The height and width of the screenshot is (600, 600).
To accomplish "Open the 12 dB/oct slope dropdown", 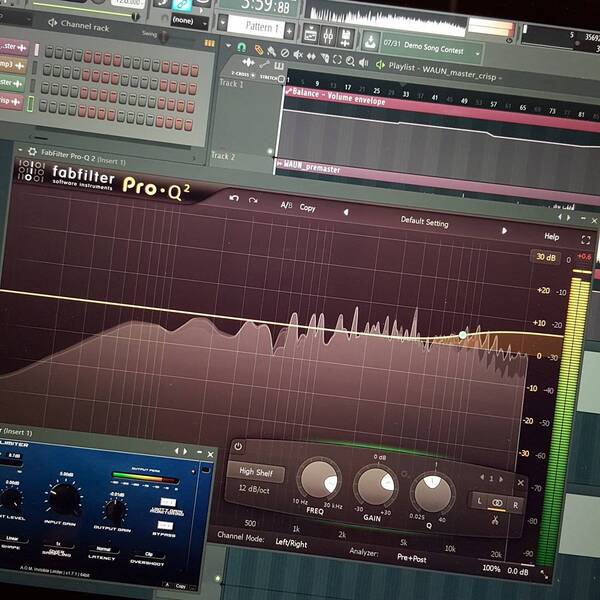I will point(253,489).
